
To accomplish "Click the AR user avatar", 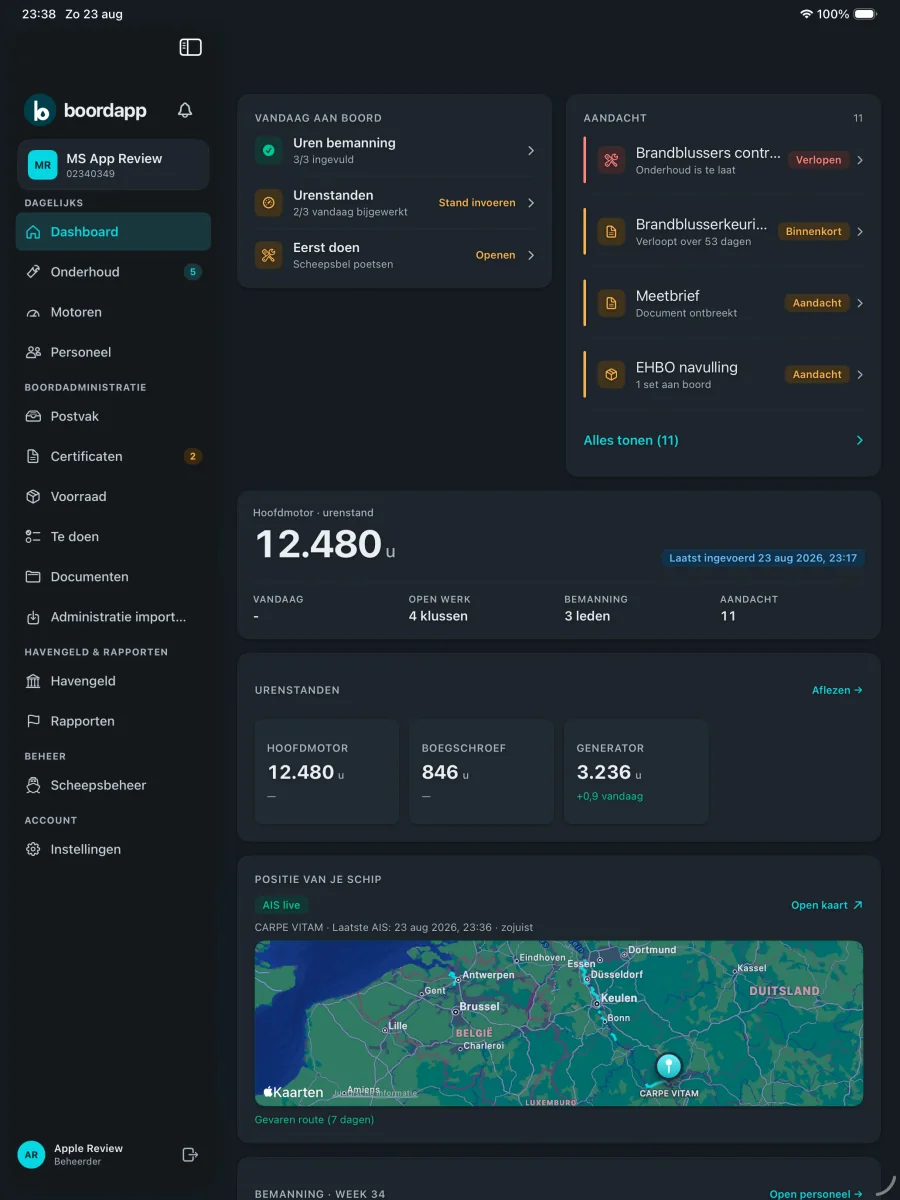I will coord(31,1155).
